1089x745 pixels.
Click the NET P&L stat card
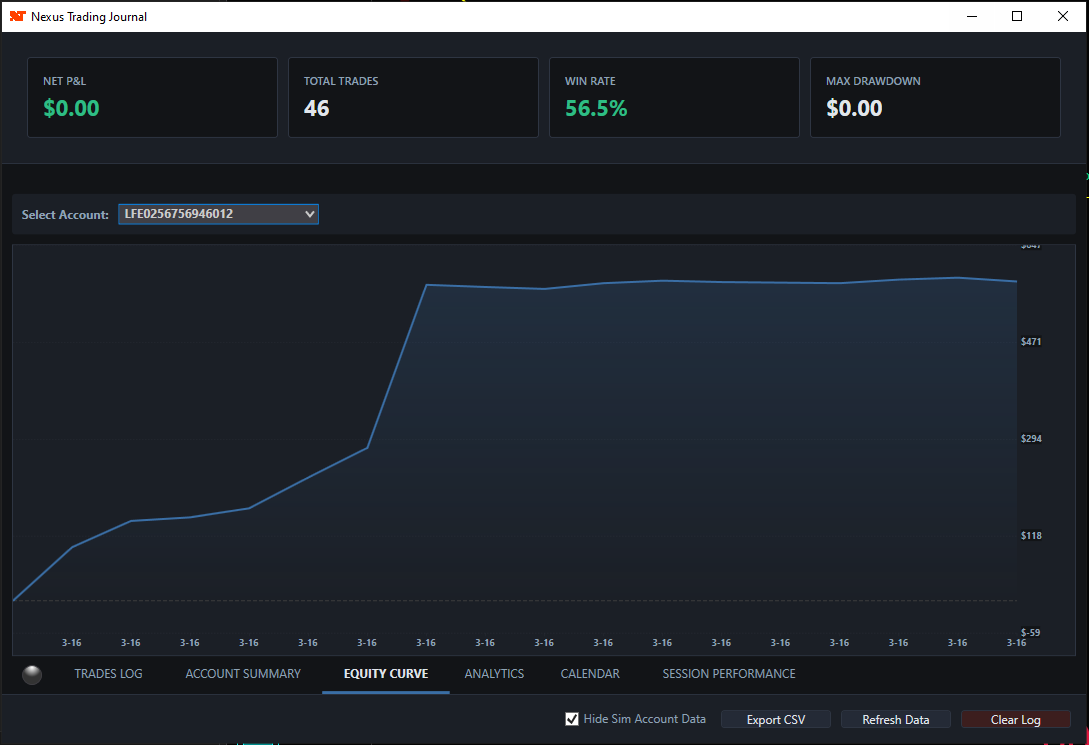click(x=152, y=97)
